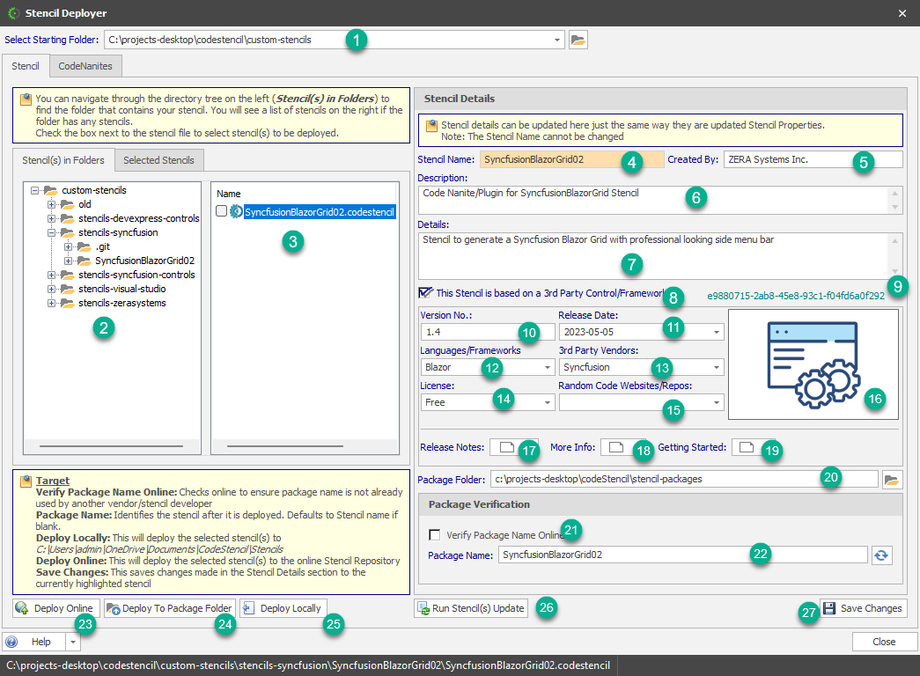The width and height of the screenshot is (920, 676).
Task: Click the Deploy Online button
Action: [56, 608]
